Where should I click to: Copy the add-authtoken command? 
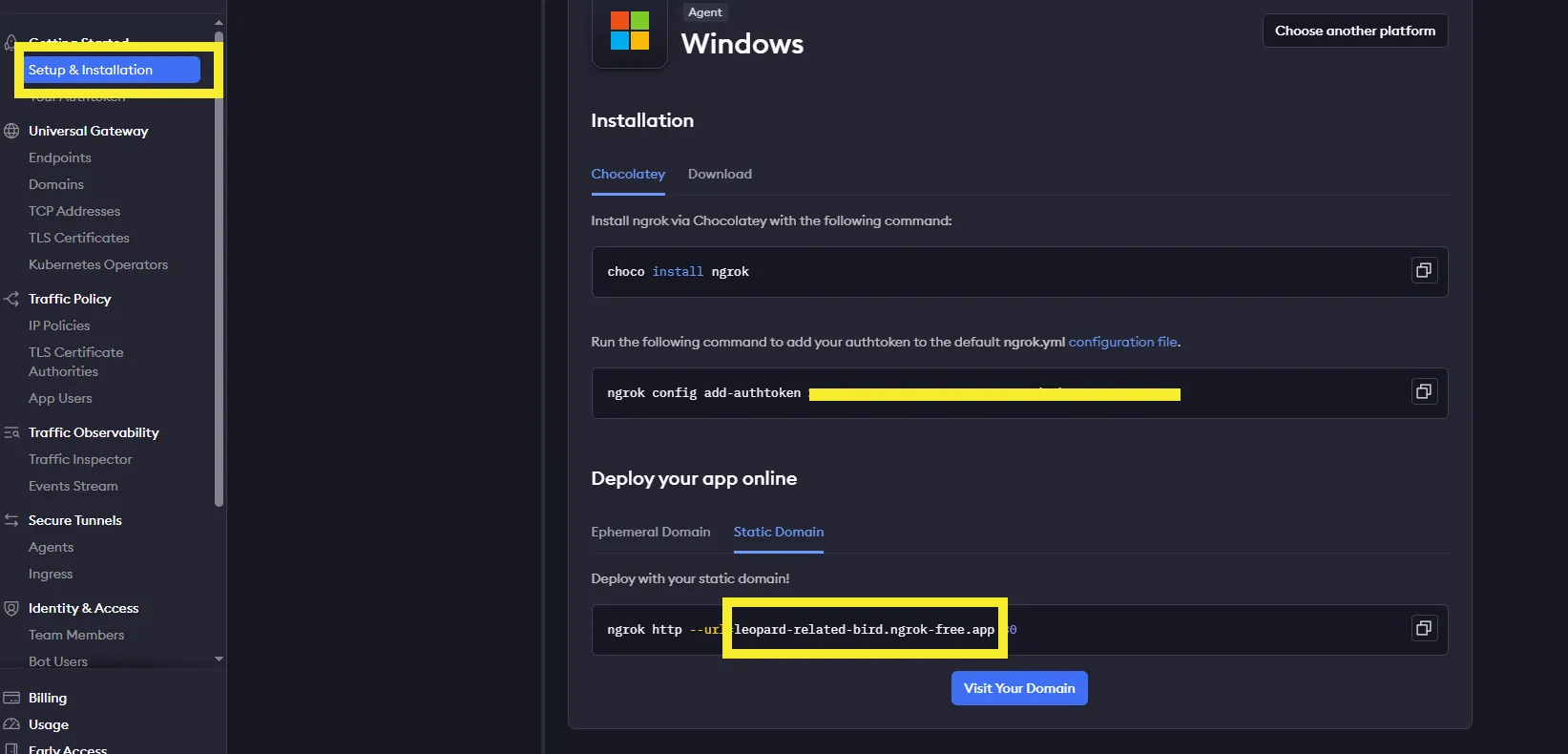click(1423, 392)
